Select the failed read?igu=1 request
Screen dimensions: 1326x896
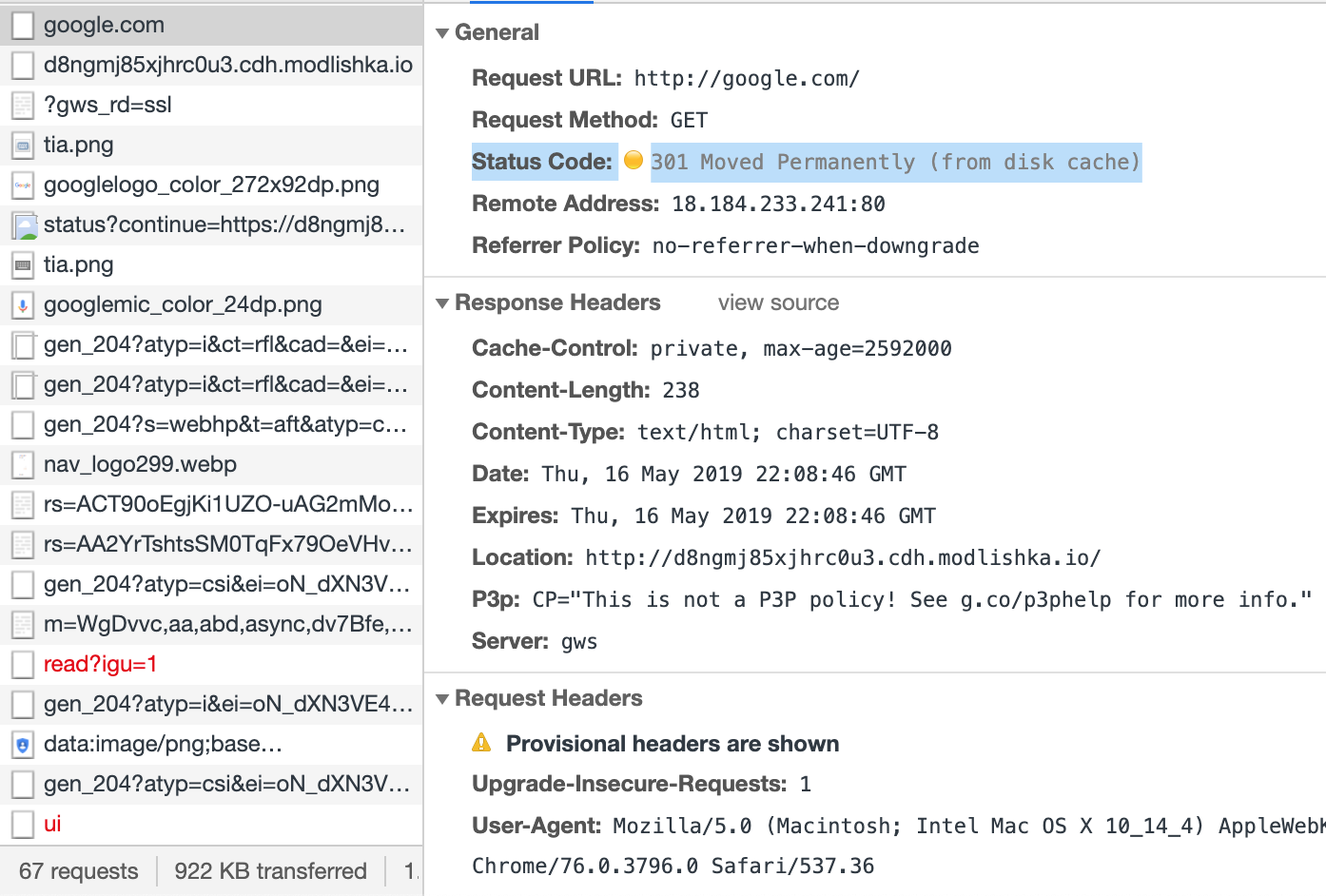[211, 664]
